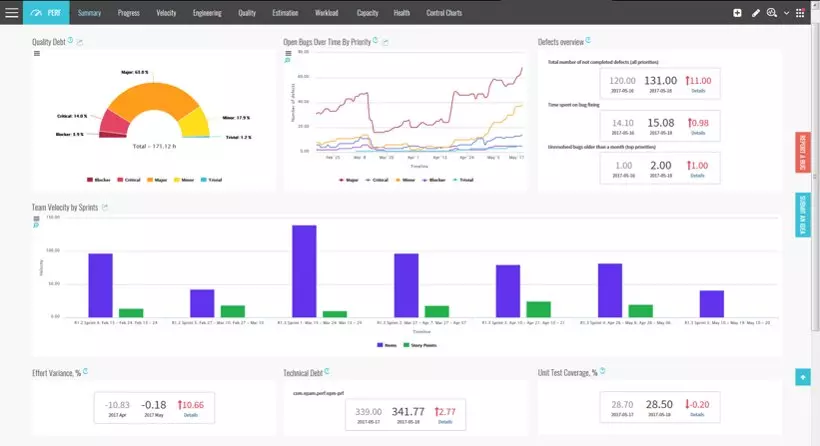820x446 pixels.
Task: Click Unit Test Coverage info icon
Action: [602, 371]
